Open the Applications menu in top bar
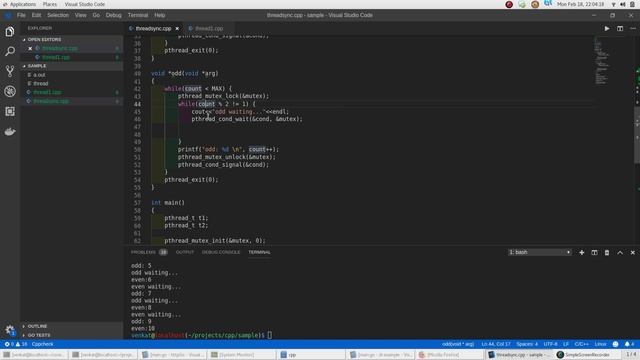Viewport: 640px width, 360px height. (23, 4)
